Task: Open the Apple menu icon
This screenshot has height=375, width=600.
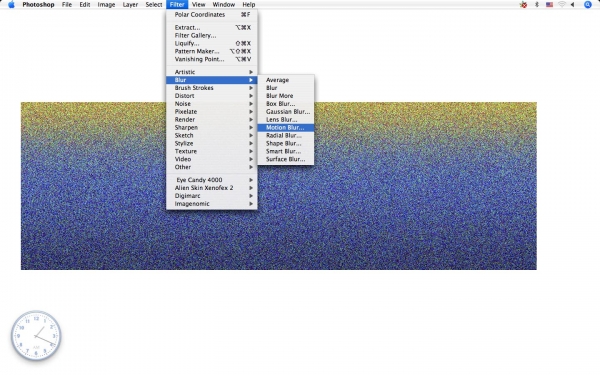Action: tap(11, 5)
